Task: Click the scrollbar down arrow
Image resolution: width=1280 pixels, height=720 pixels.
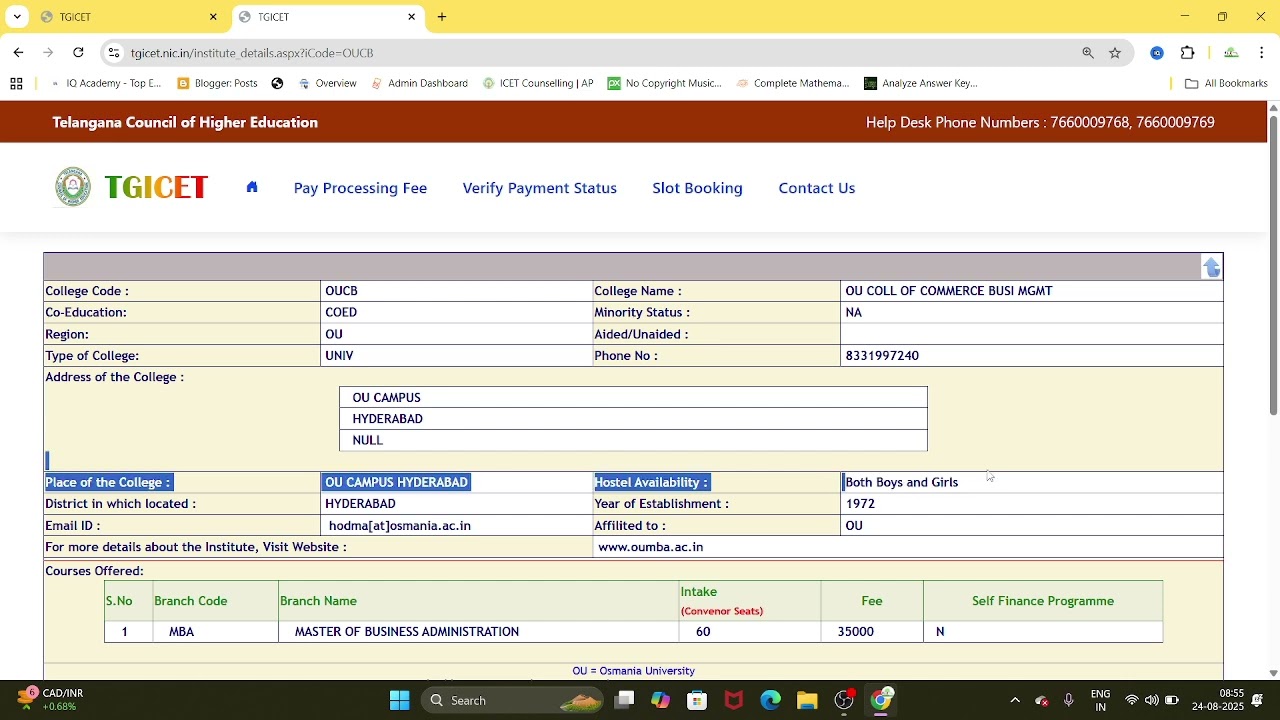Action: [1273, 673]
